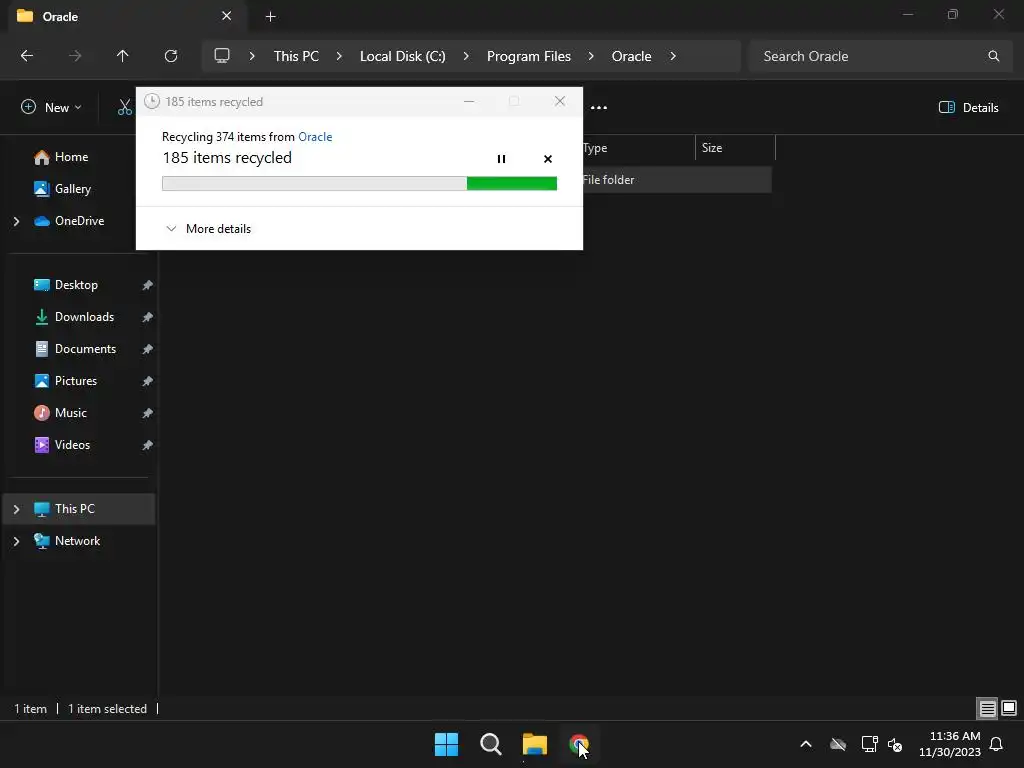Close the recycling dialog window
The image size is (1024, 768).
click(560, 101)
